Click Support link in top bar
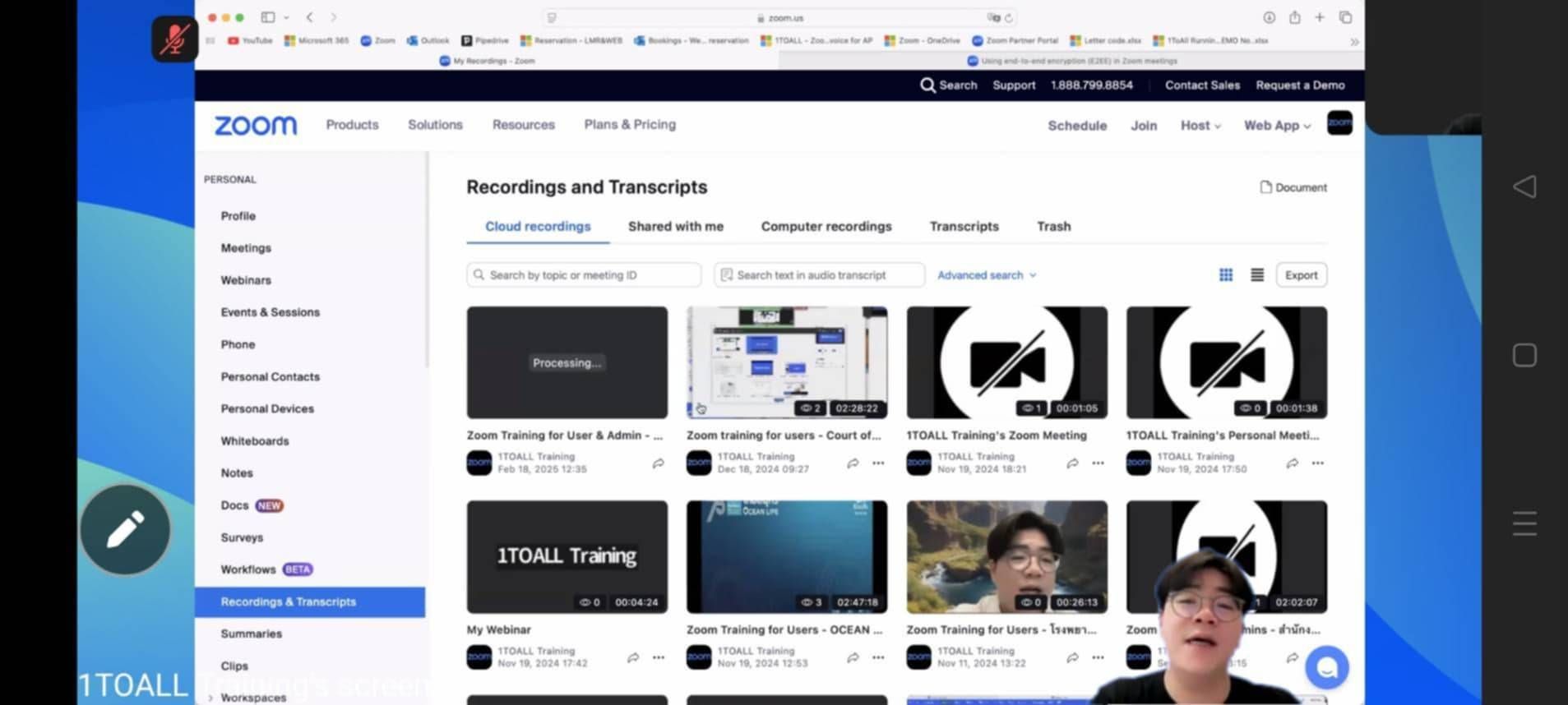The height and width of the screenshot is (705, 1568). tap(1014, 85)
